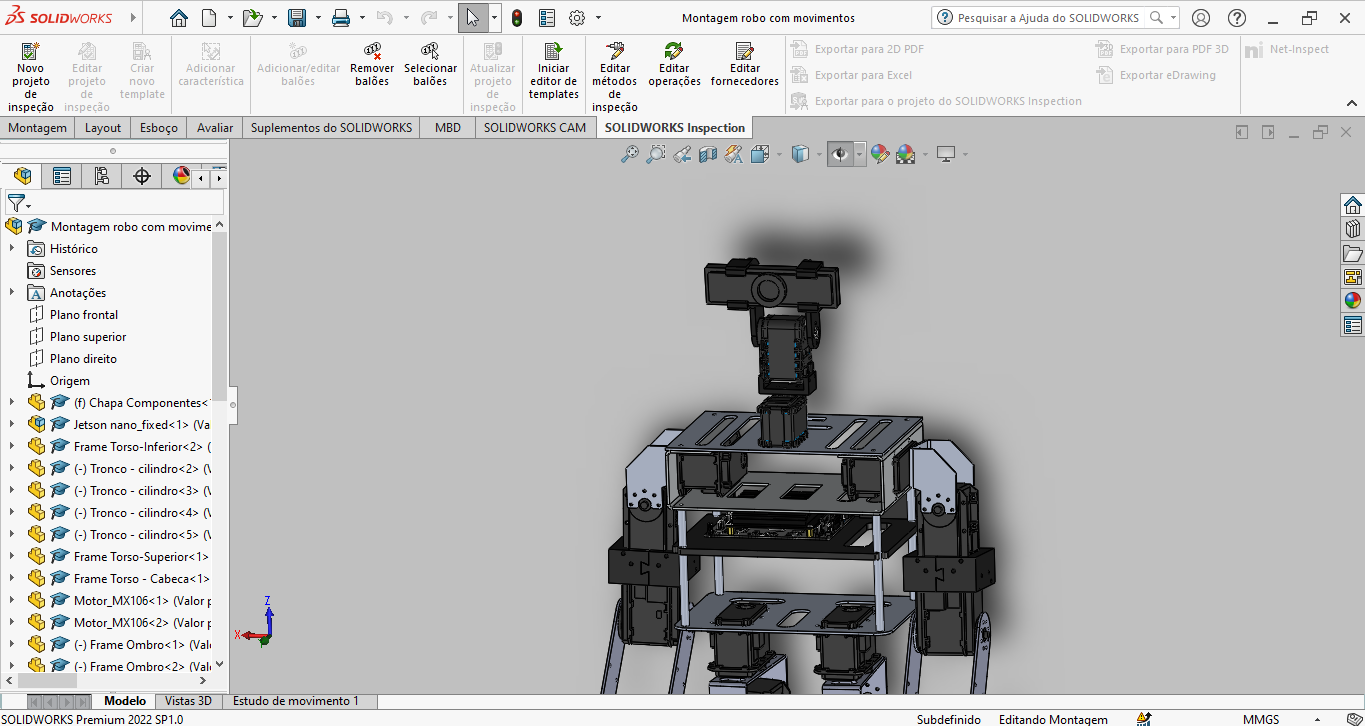
Task: Expand the Jetson nano_fixed<1> component
Action: (12, 425)
